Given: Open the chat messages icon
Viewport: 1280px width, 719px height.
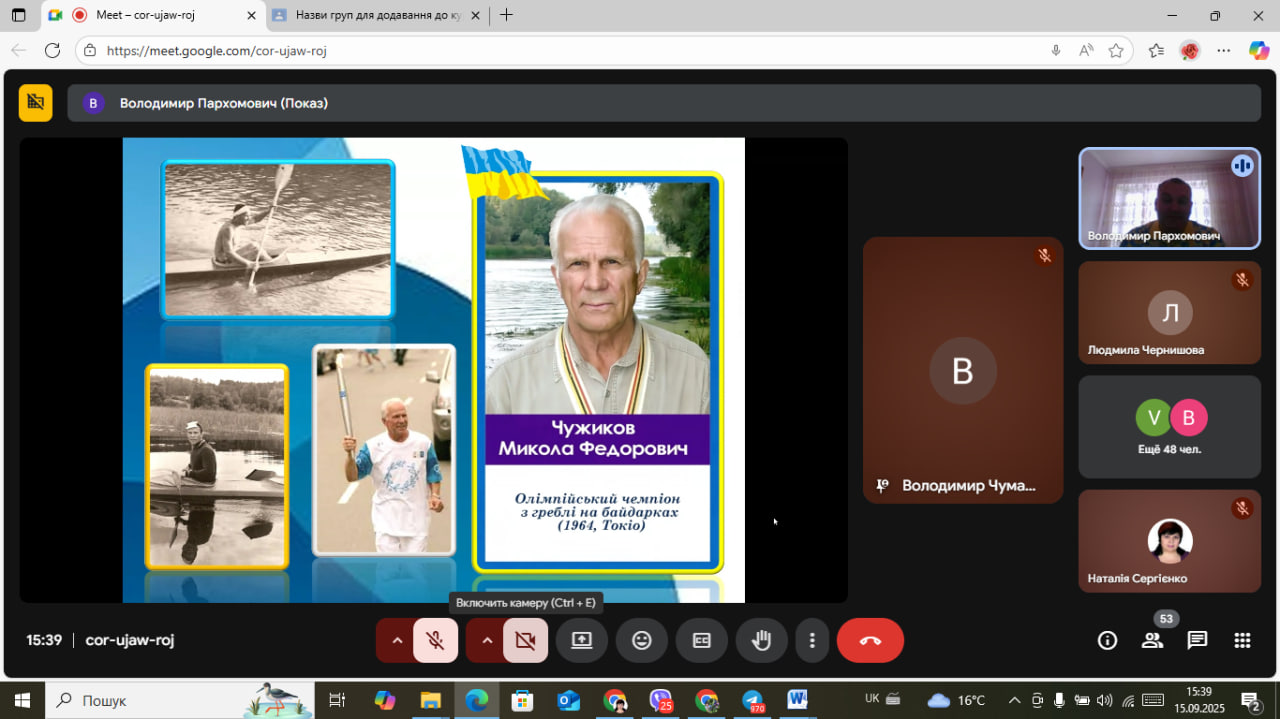Looking at the screenshot, I should coord(1197,641).
